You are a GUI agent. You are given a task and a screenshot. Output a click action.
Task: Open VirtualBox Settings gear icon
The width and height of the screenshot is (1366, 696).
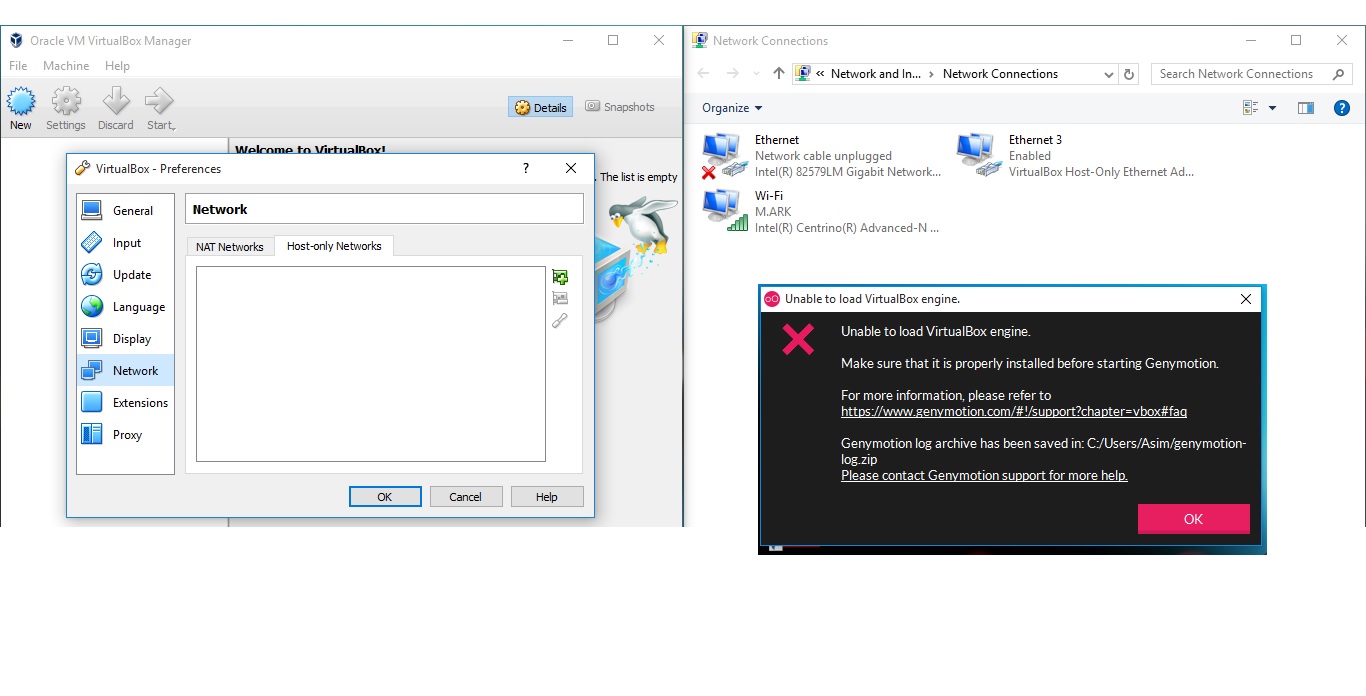click(x=66, y=101)
